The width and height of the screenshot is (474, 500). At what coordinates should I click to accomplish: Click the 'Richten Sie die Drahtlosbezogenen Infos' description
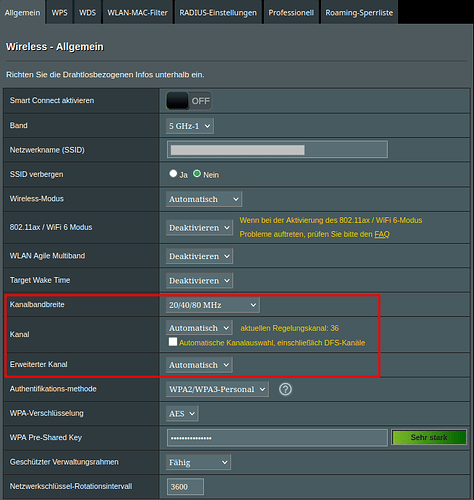[105, 75]
